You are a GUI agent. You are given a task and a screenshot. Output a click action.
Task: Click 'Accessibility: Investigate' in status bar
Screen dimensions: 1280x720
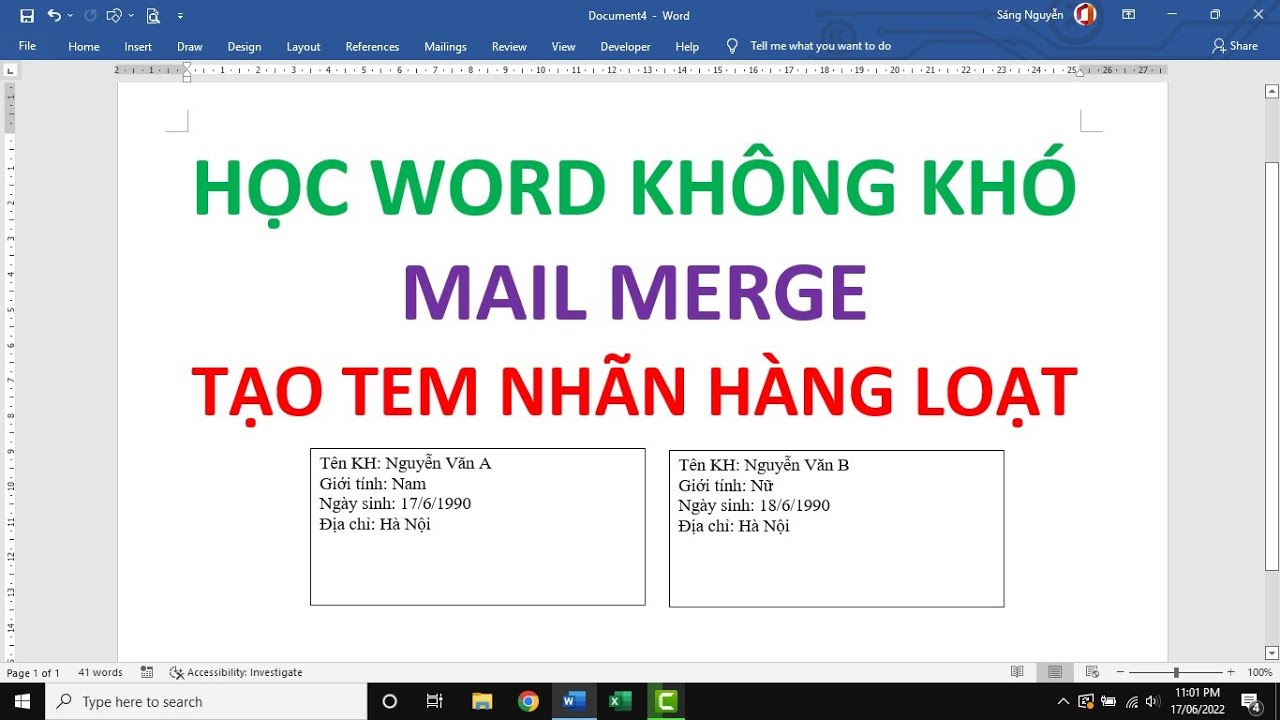[x=236, y=672]
